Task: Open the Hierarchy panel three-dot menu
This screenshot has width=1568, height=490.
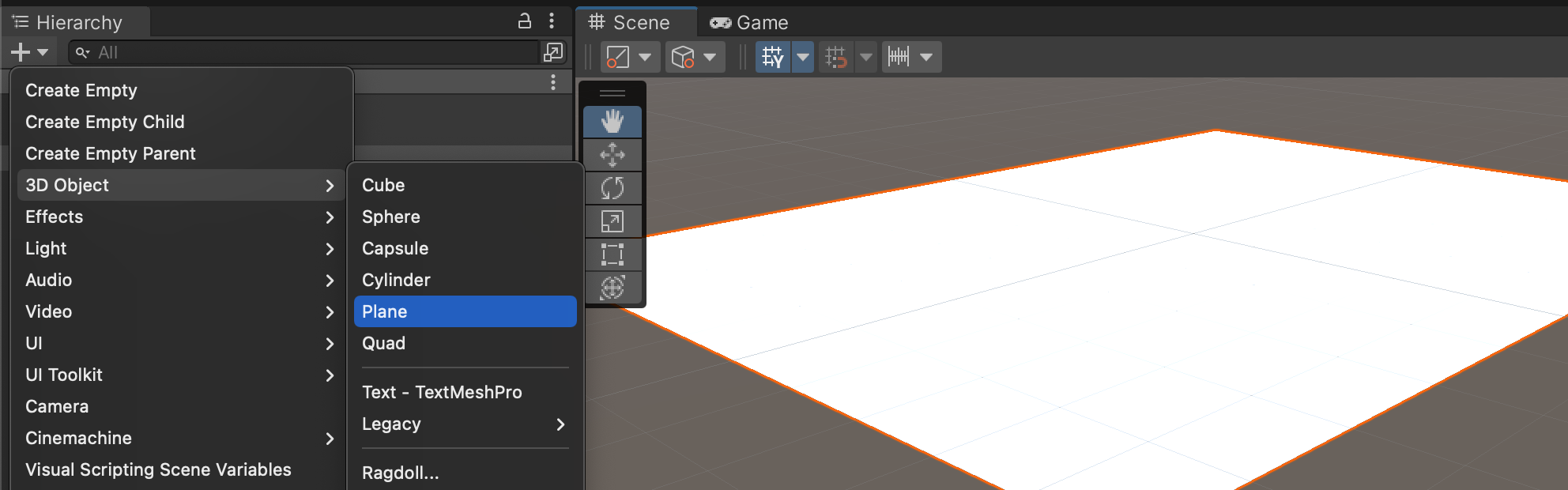Action: [552, 21]
